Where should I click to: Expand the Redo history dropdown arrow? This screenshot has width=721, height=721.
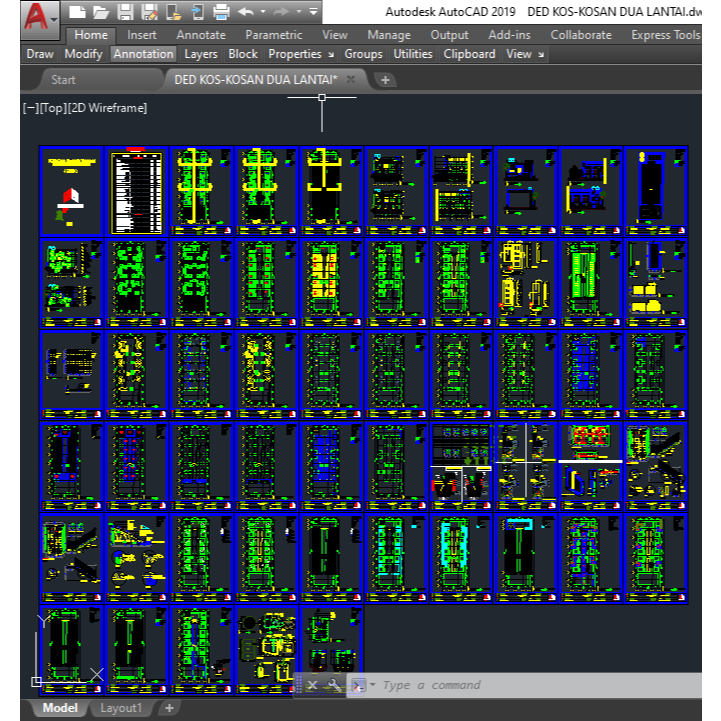299,12
